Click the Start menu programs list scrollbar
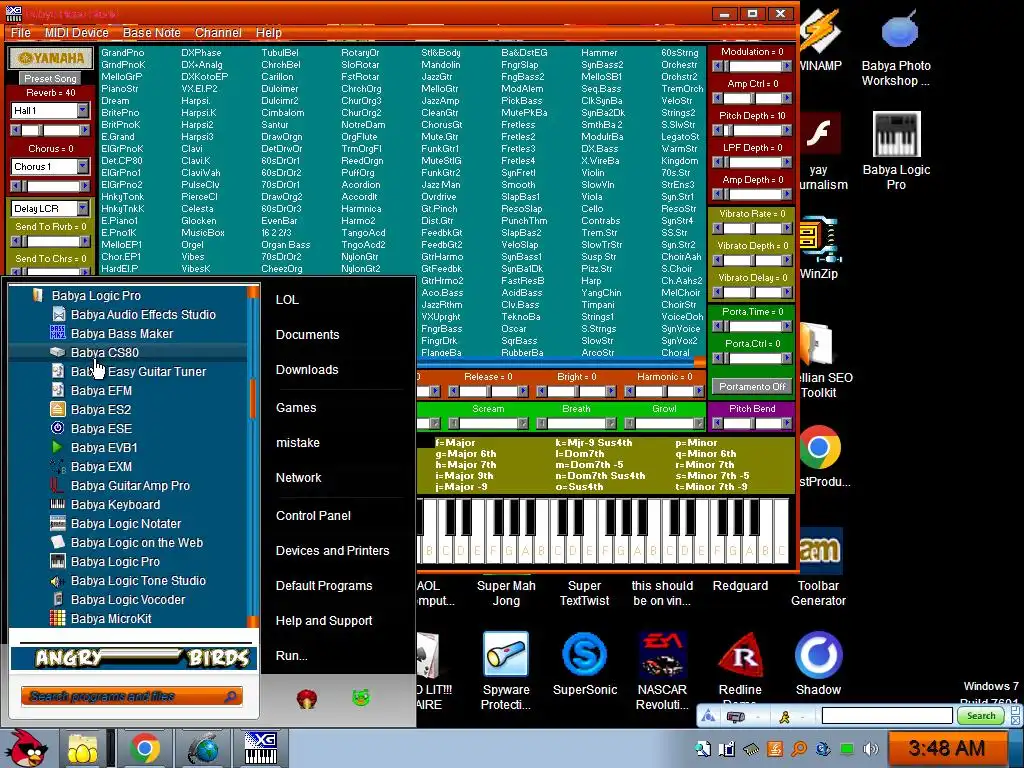 pos(253,456)
